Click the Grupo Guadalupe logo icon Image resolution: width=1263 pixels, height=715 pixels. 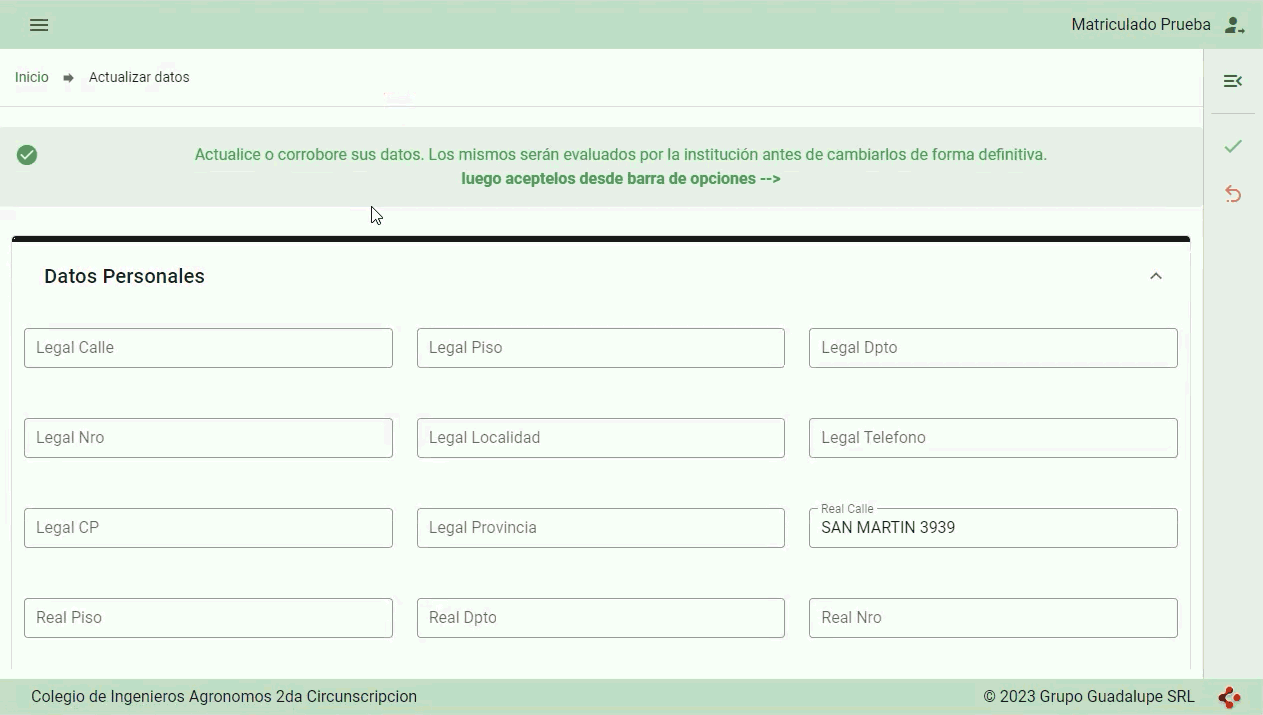click(1229, 697)
